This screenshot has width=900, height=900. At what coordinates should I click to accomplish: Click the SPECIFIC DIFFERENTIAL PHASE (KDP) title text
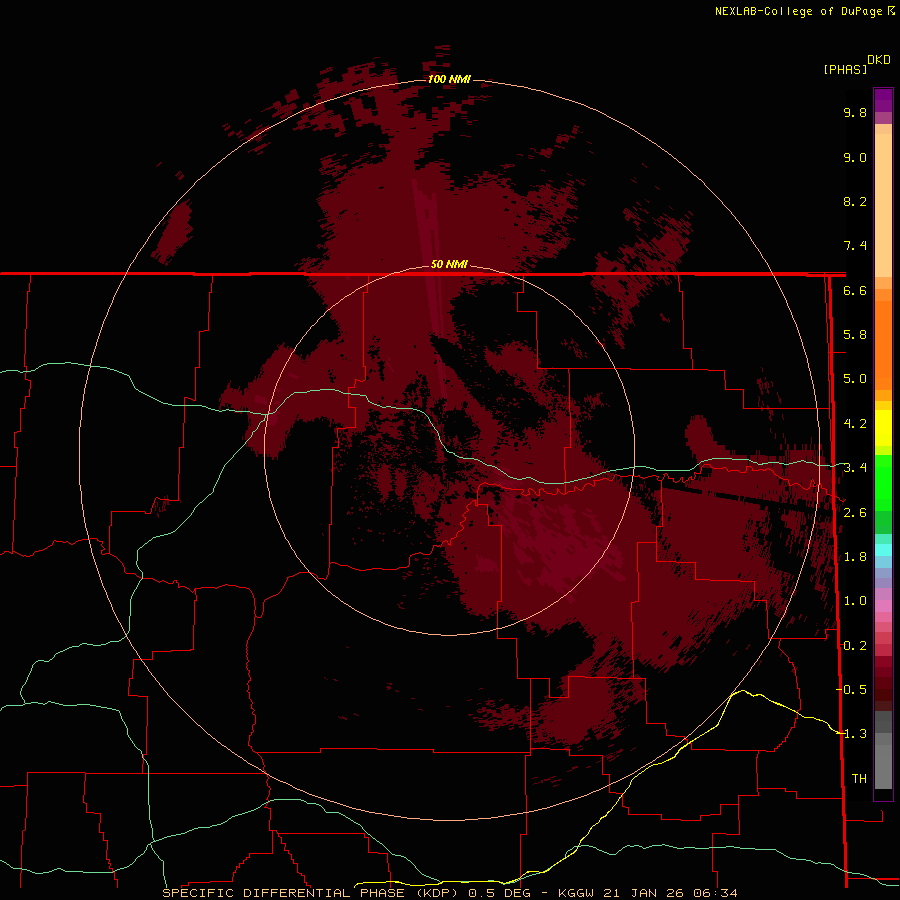310,893
